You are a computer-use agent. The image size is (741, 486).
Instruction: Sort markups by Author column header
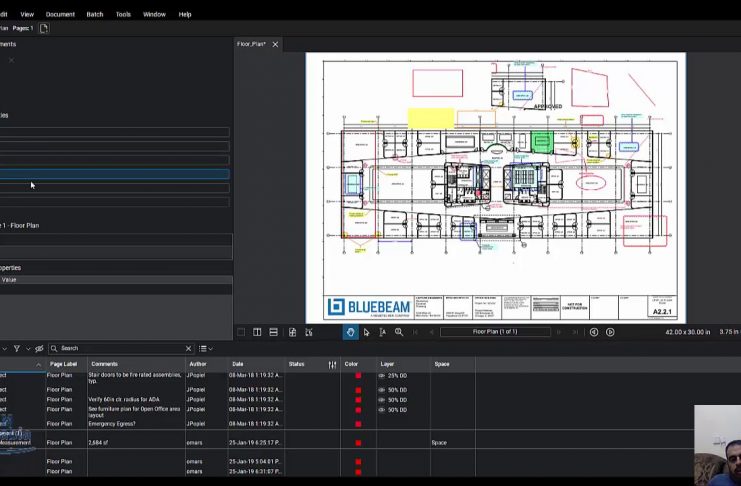(x=198, y=364)
